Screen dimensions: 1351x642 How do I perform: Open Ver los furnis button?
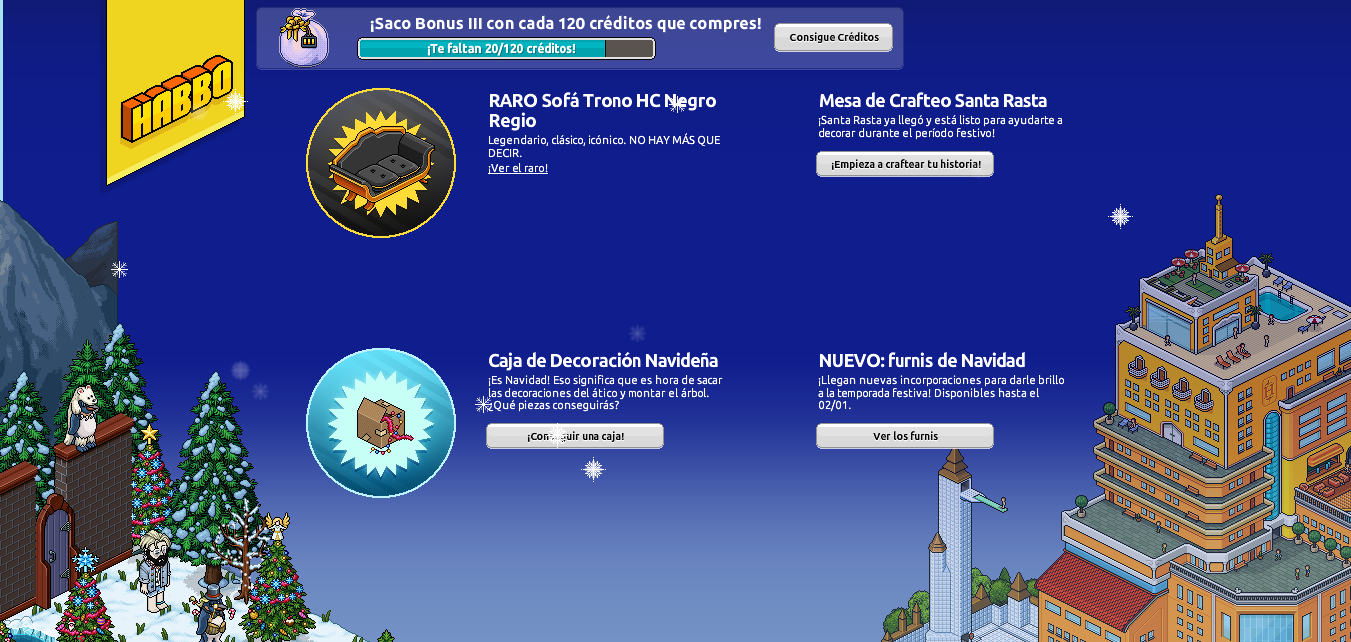click(x=905, y=436)
